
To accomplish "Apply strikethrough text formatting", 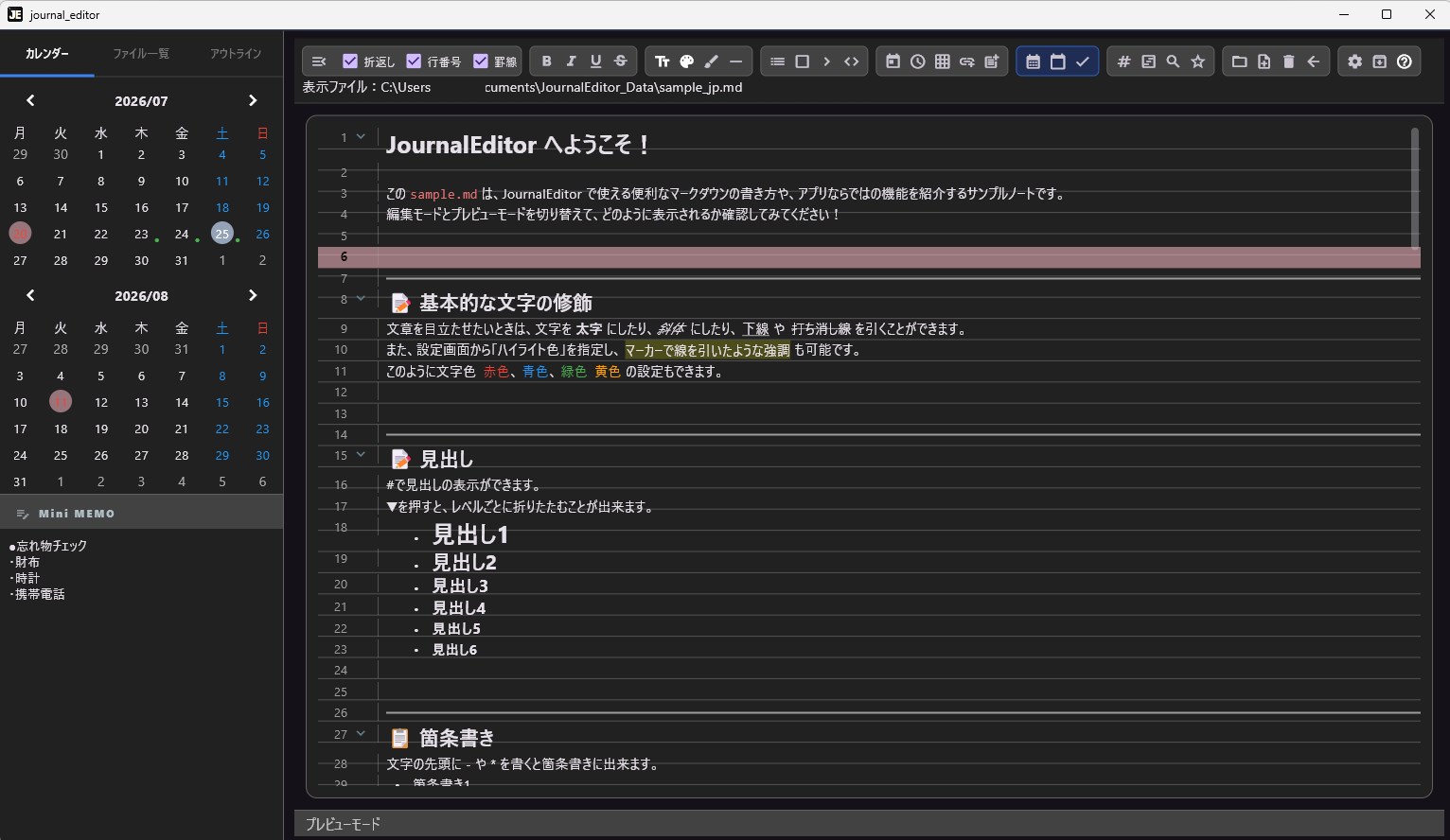I will click(x=620, y=61).
